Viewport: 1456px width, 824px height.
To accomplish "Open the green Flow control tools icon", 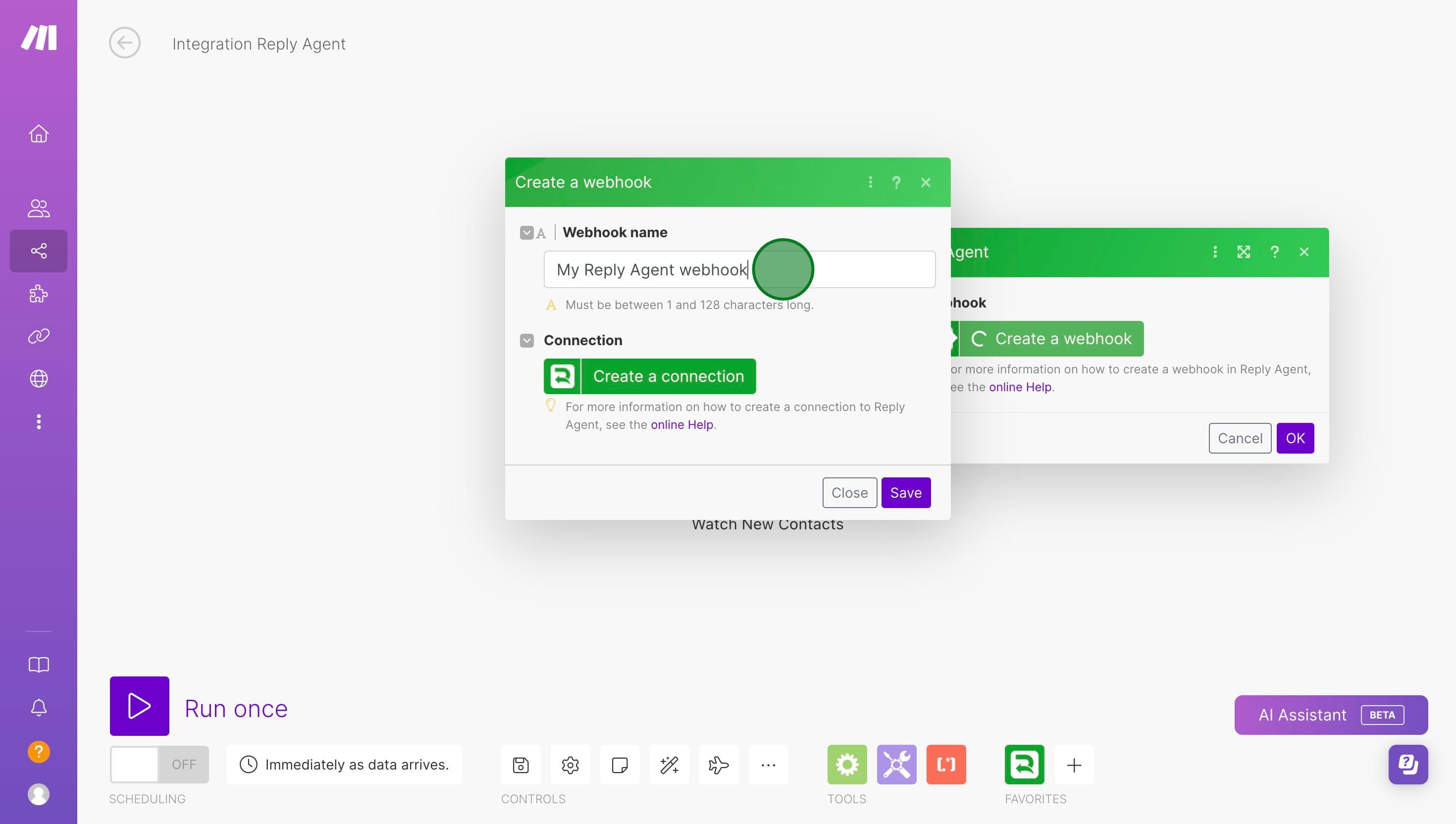I will [x=847, y=765].
